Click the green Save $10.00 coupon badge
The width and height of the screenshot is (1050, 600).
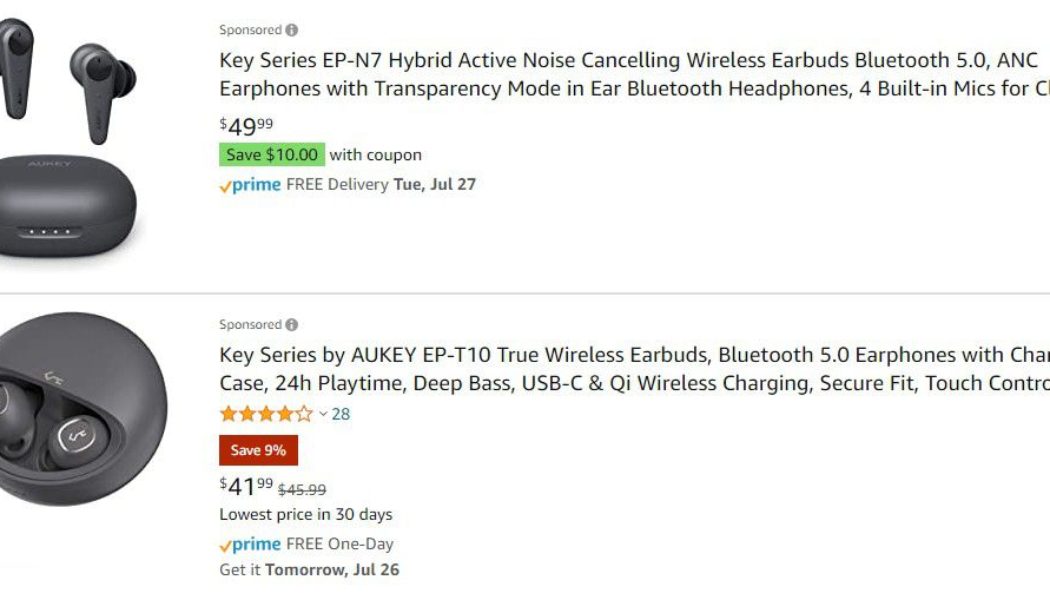tap(270, 154)
